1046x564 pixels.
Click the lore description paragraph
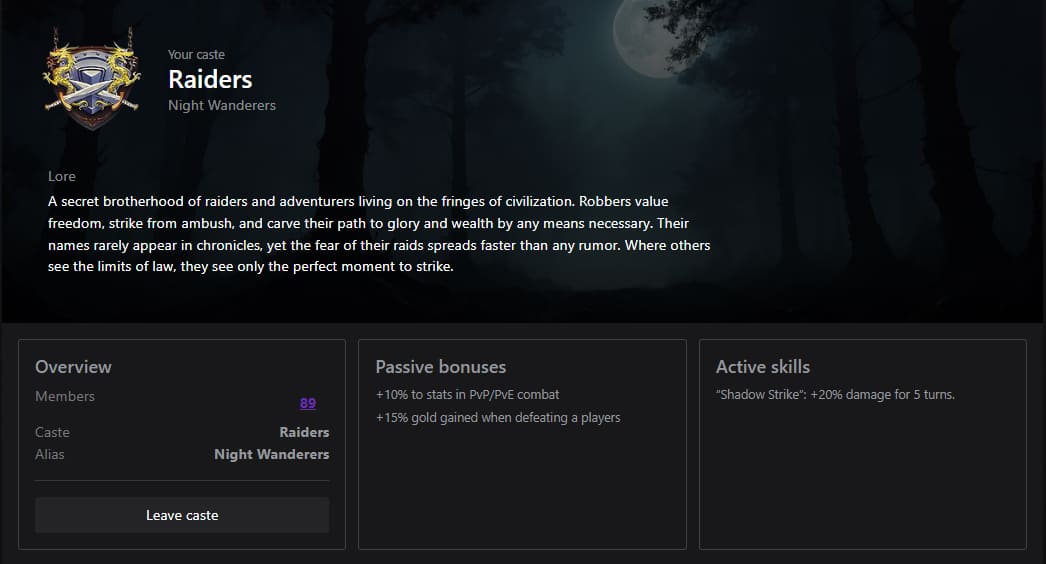tap(379, 234)
